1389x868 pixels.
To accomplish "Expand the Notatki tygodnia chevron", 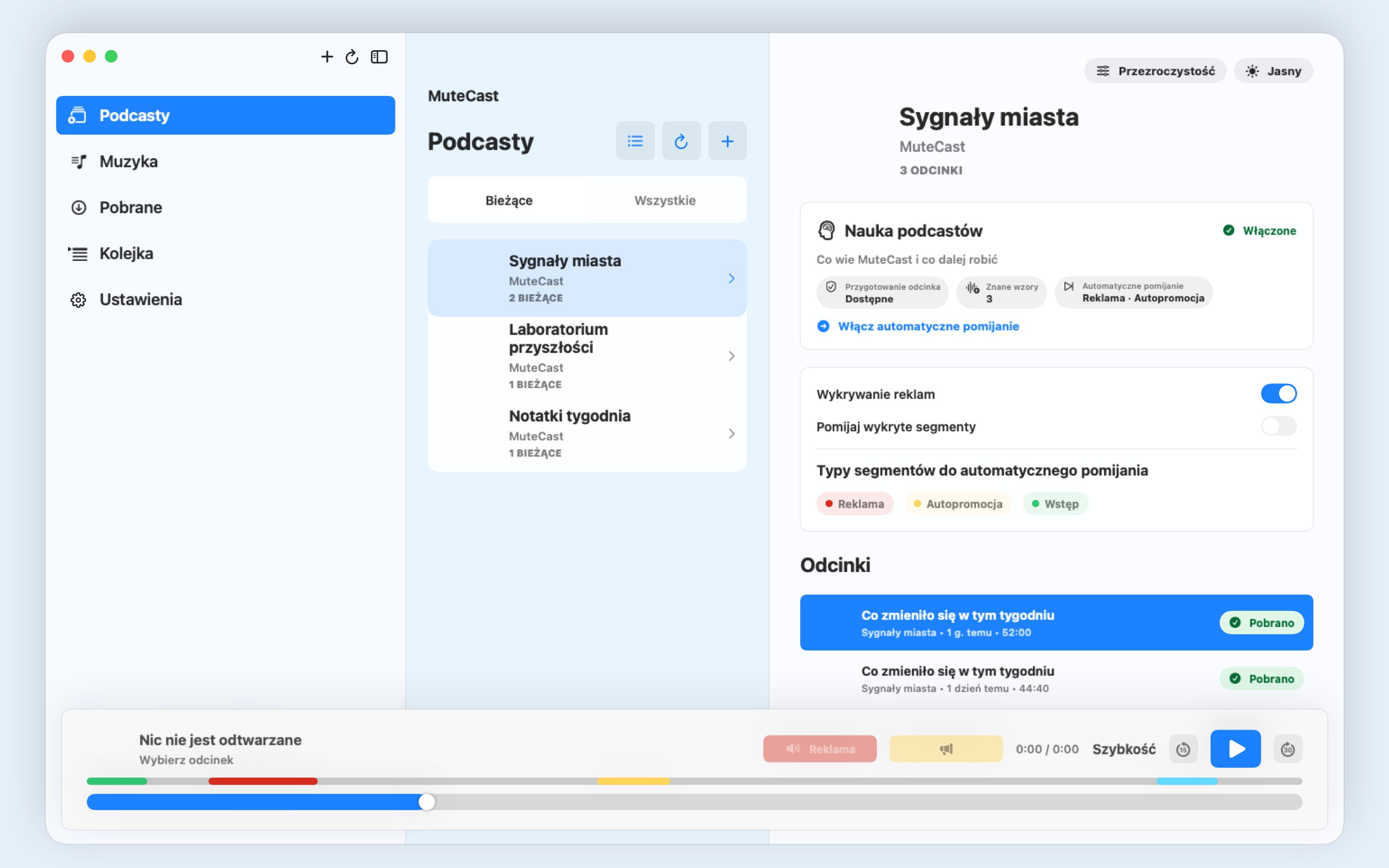I will pyautogui.click(x=732, y=434).
